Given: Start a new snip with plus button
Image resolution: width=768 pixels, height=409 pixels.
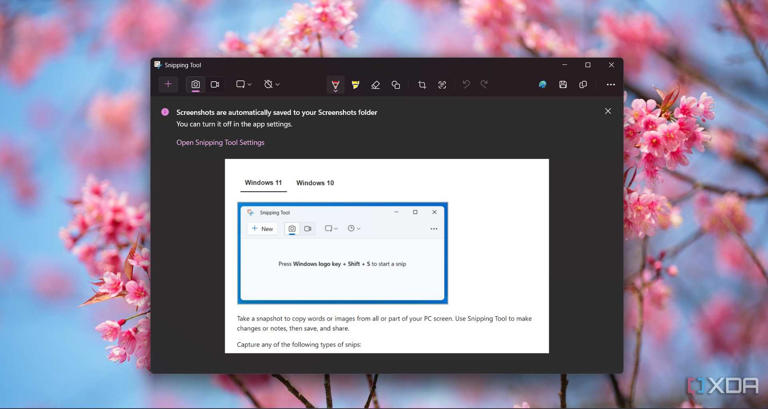Looking at the screenshot, I should click(x=168, y=84).
